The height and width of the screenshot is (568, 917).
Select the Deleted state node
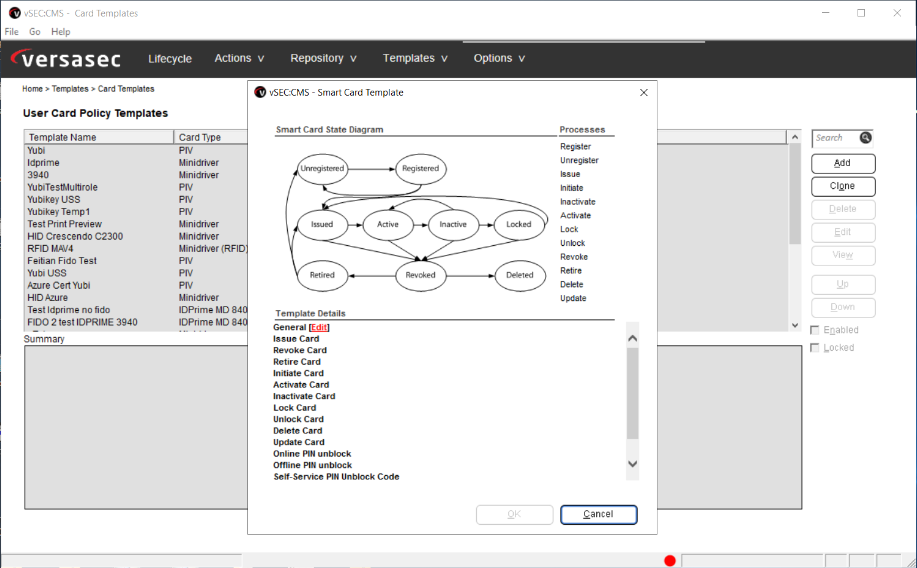coord(519,275)
